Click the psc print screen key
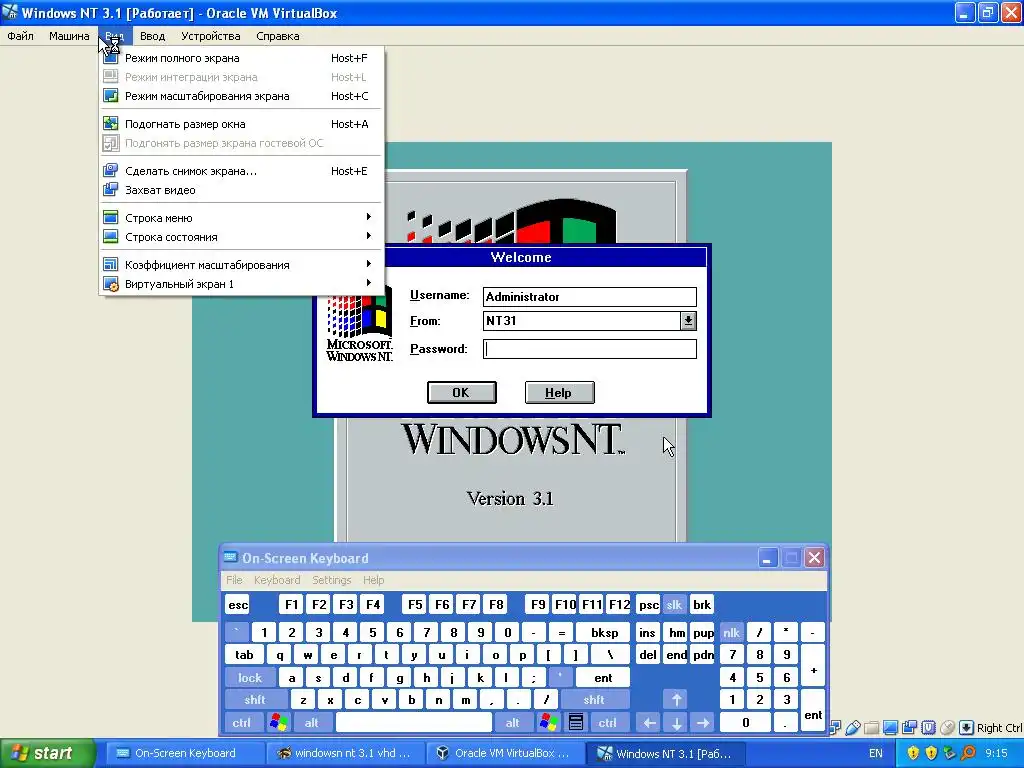This screenshot has height=768, width=1024. (648, 605)
